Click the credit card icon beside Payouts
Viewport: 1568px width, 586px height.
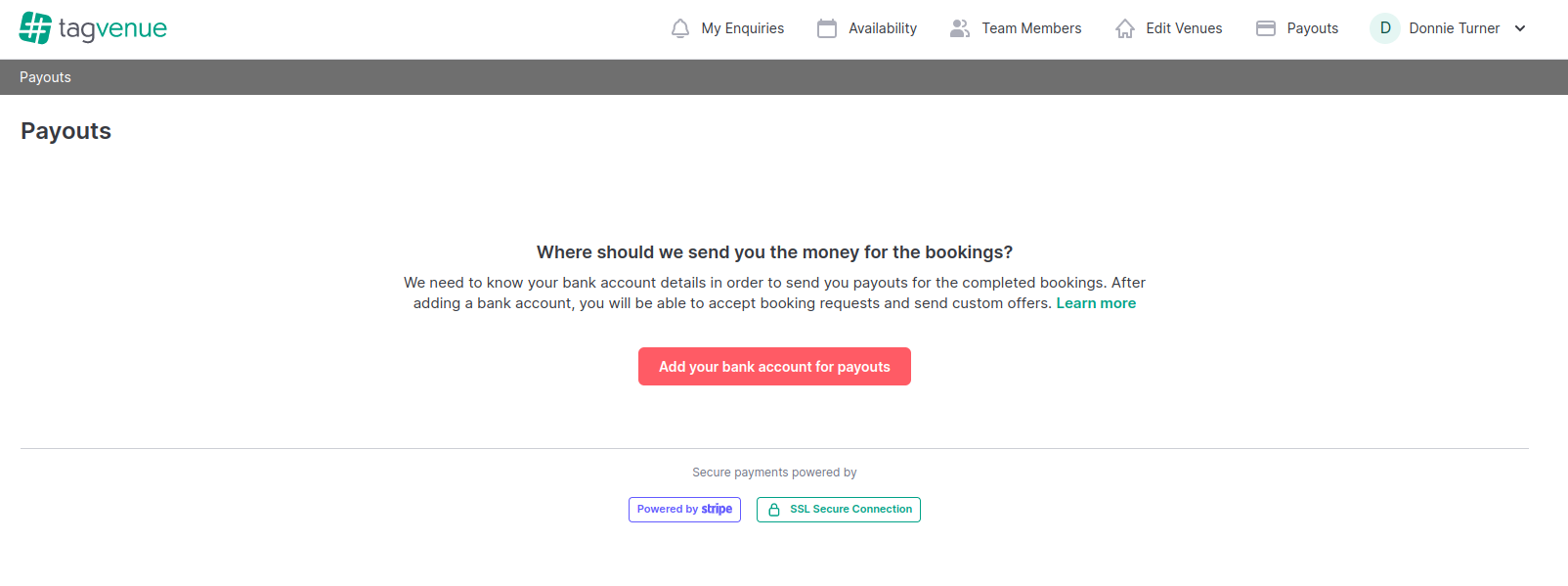(1266, 28)
